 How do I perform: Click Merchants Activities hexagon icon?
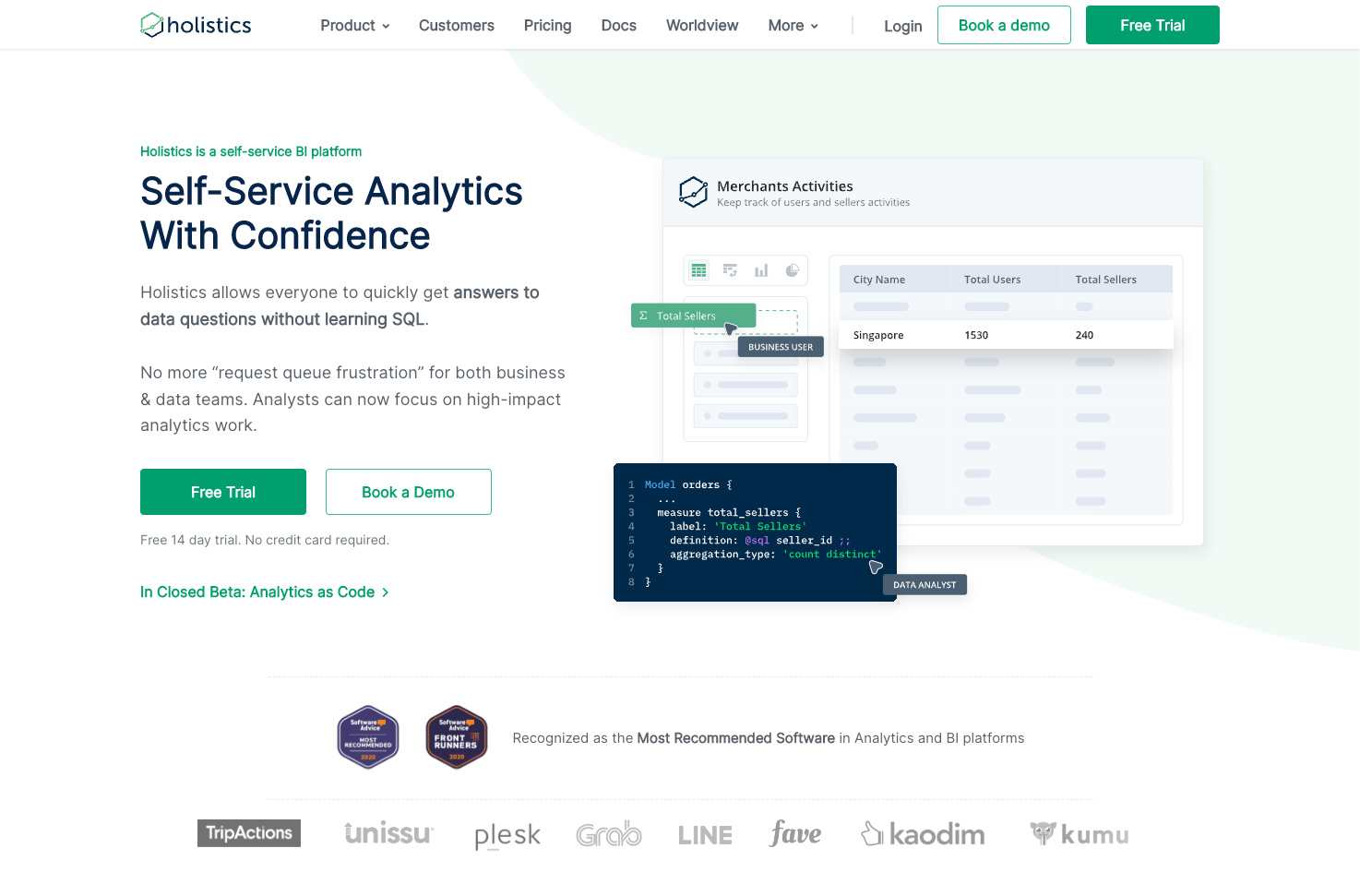[693, 192]
